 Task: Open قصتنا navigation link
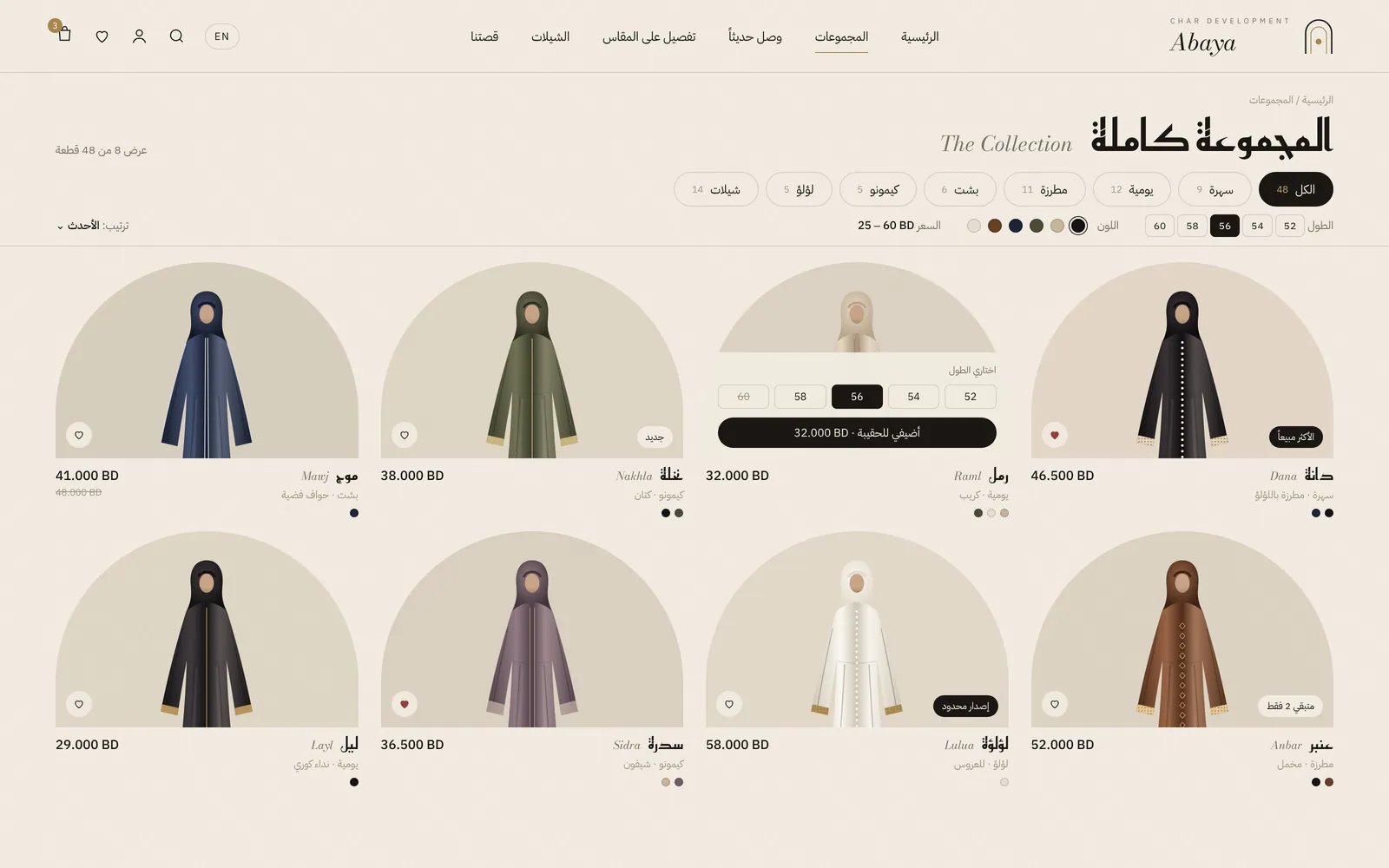pos(484,36)
